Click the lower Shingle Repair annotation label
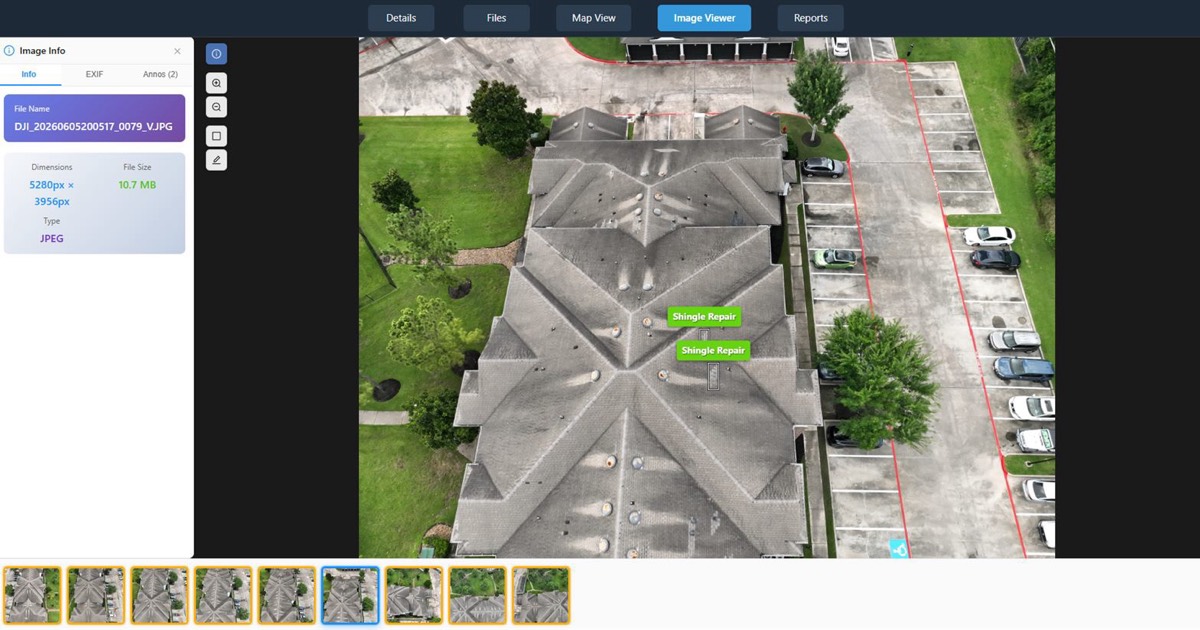1200x630 pixels. 713,351
